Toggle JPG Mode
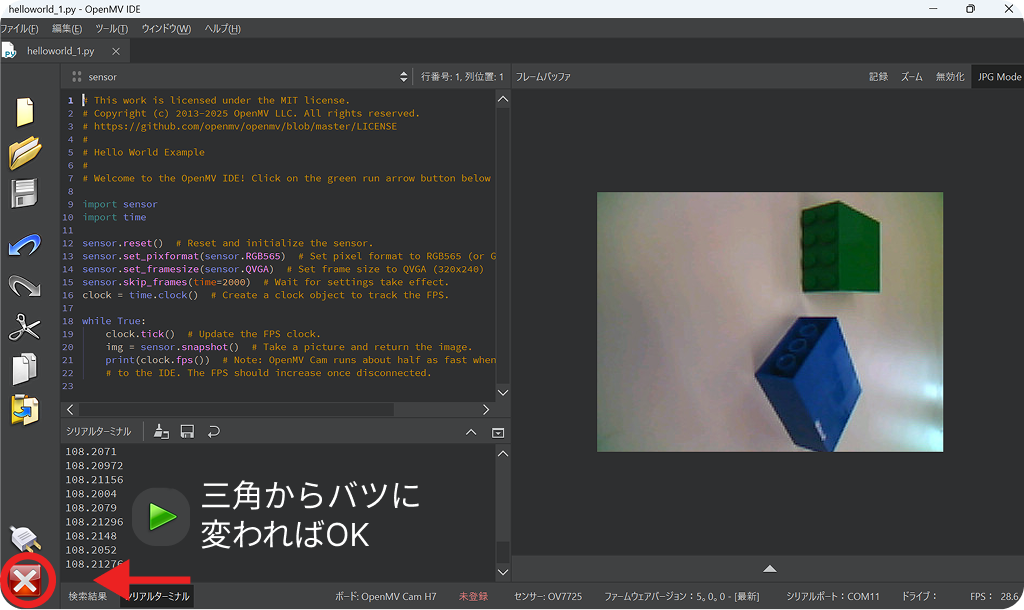The width and height of the screenshot is (1024, 610). pyautogui.click(x=999, y=76)
